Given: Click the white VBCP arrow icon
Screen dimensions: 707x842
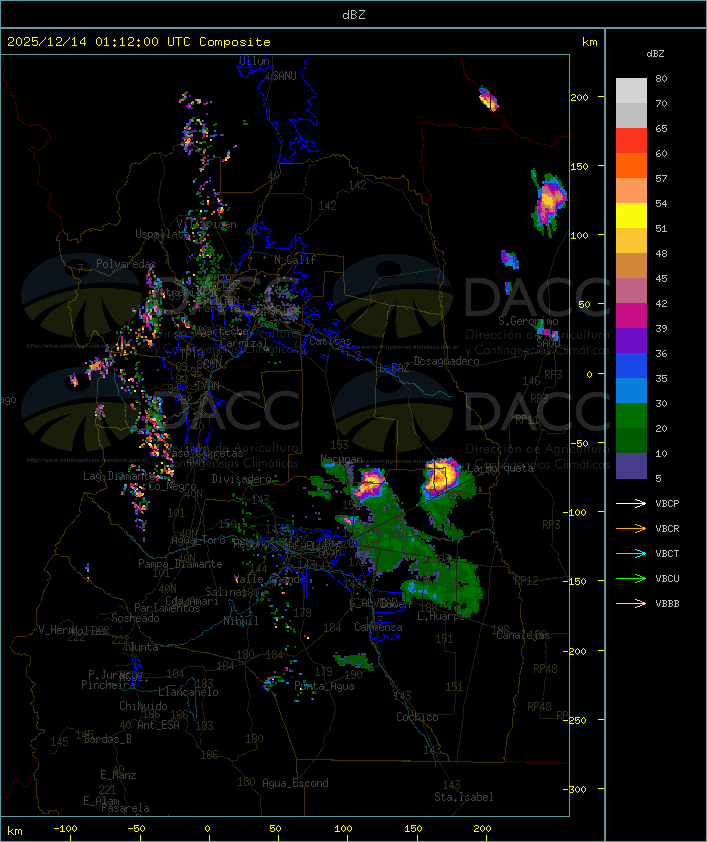Looking at the screenshot, I should pos(631,503).
